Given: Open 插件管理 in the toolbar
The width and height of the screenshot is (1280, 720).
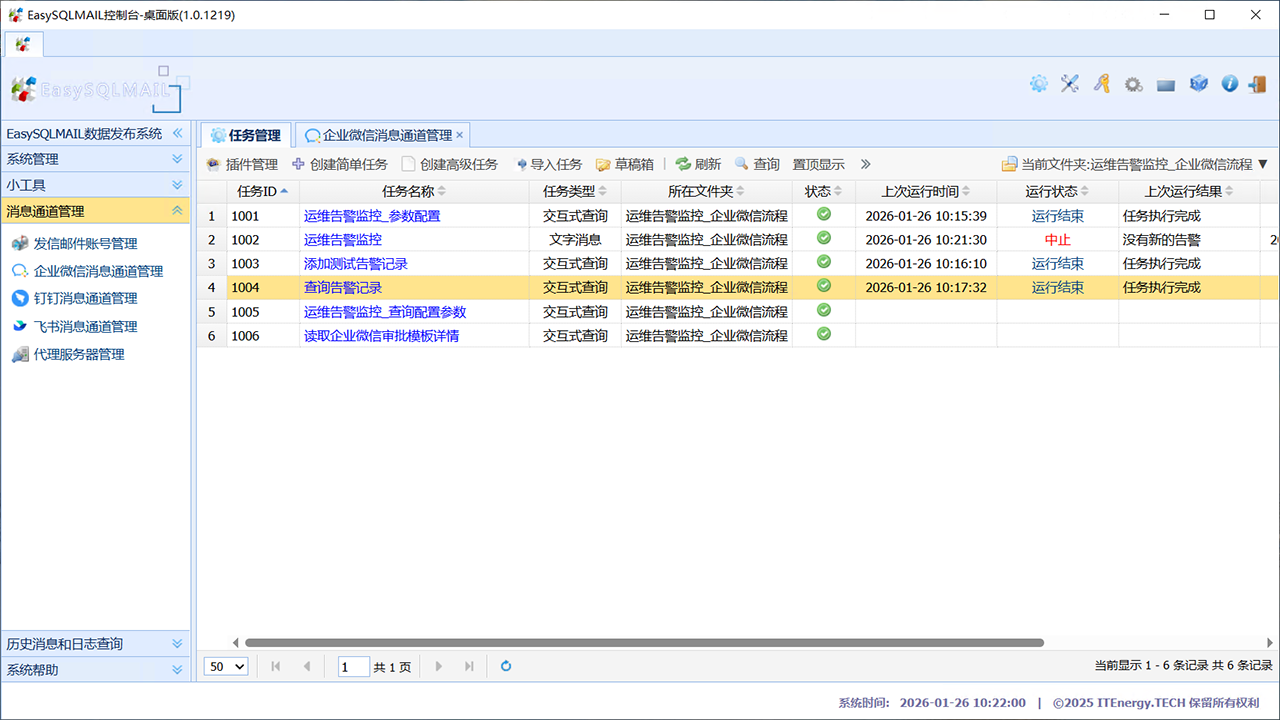Looking at the screenshot, I should coord(242,164).
